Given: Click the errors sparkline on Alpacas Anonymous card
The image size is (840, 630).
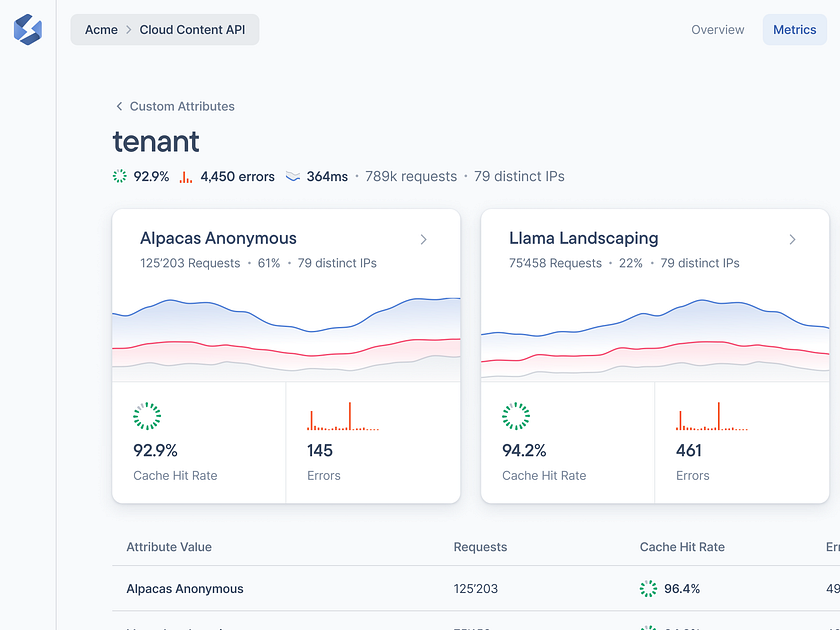Looking at the screenshot, I should [344, 416].
